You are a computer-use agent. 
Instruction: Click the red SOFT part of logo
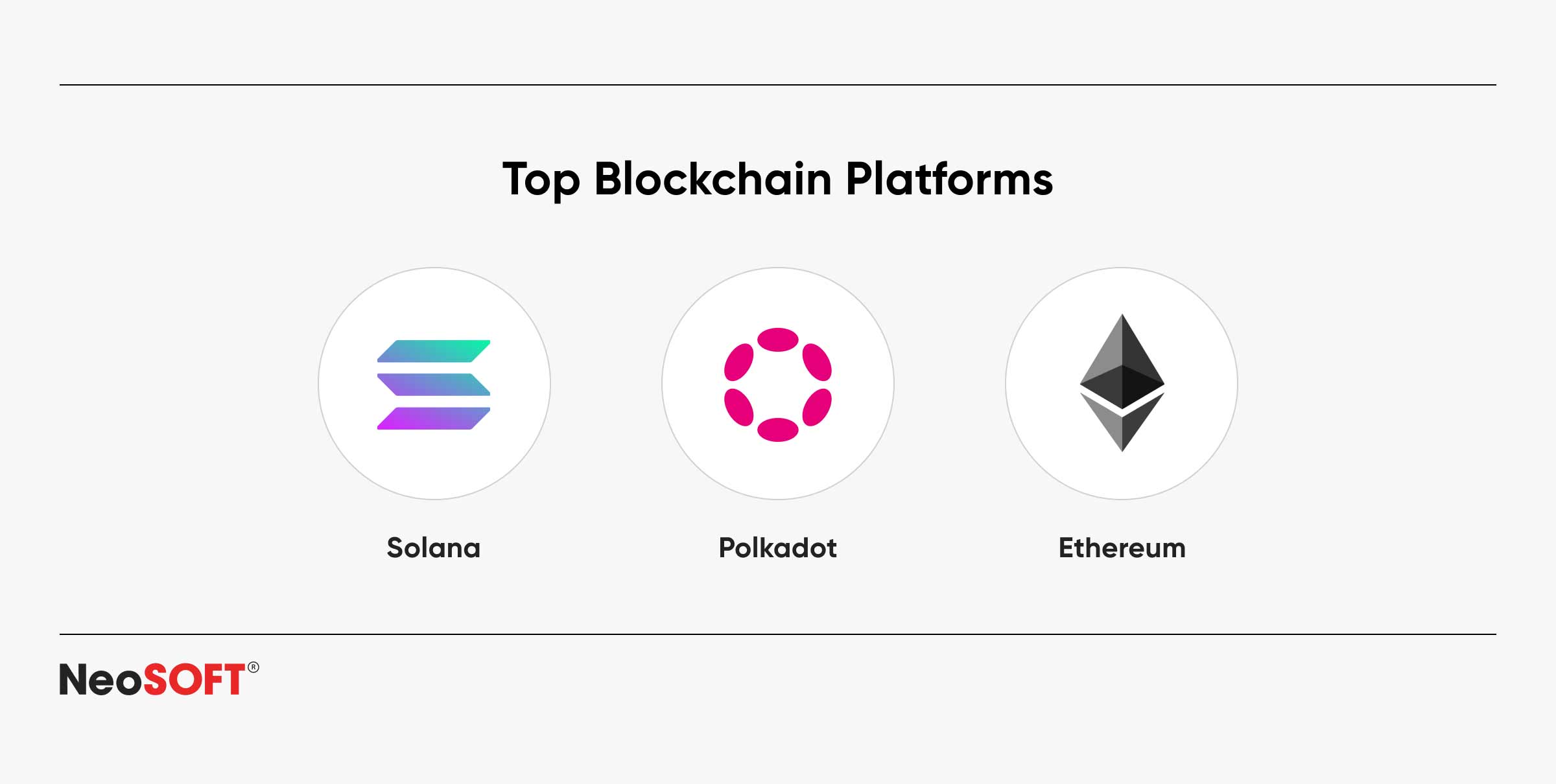click(194, 679)
